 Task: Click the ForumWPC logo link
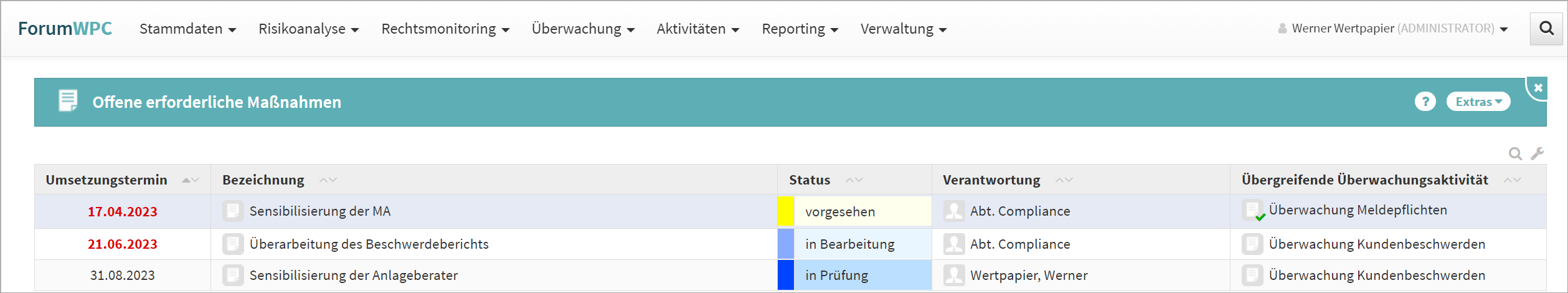click(65, 29)
